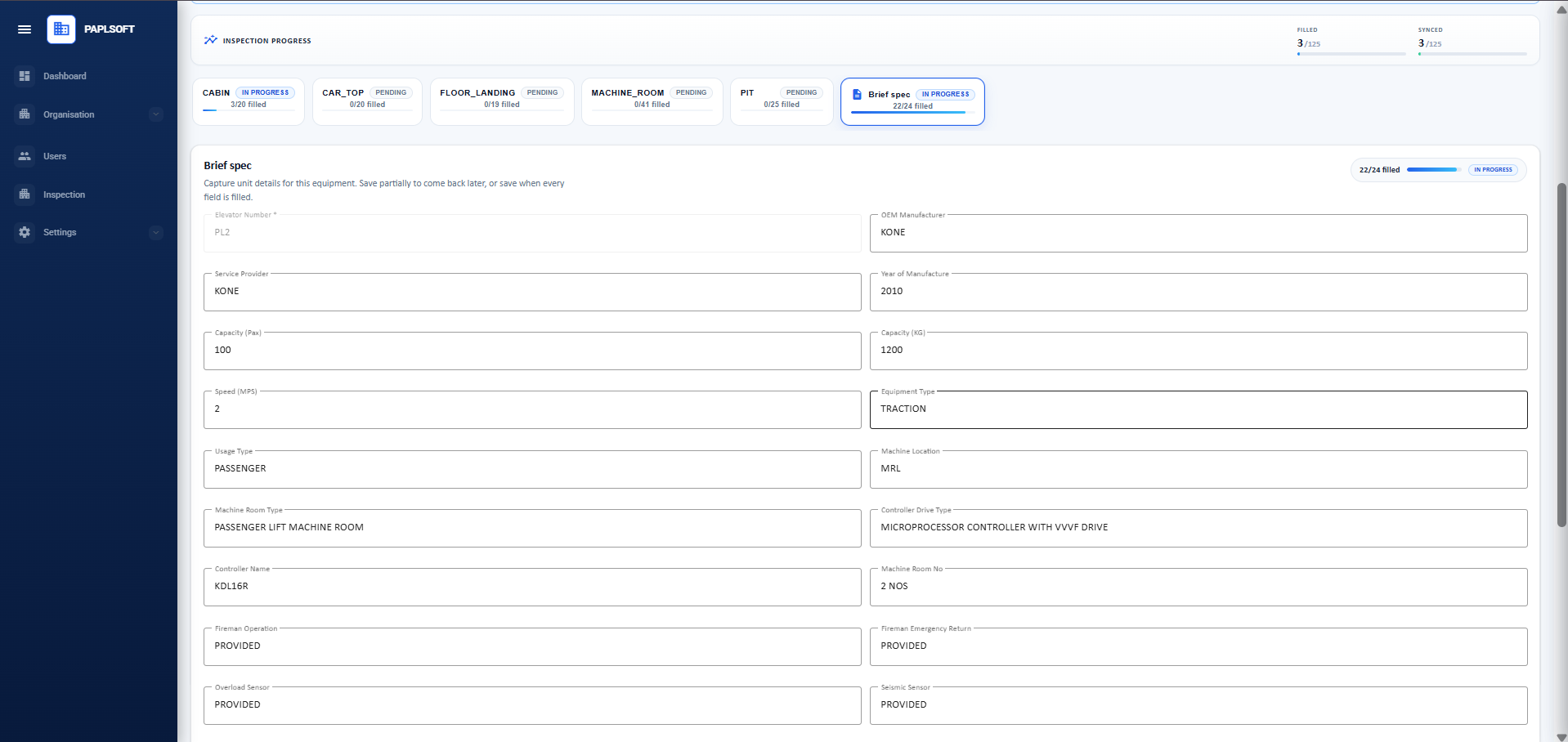
Task: Switch to the CAR_TOP section tab
Action: pos(367,101)
